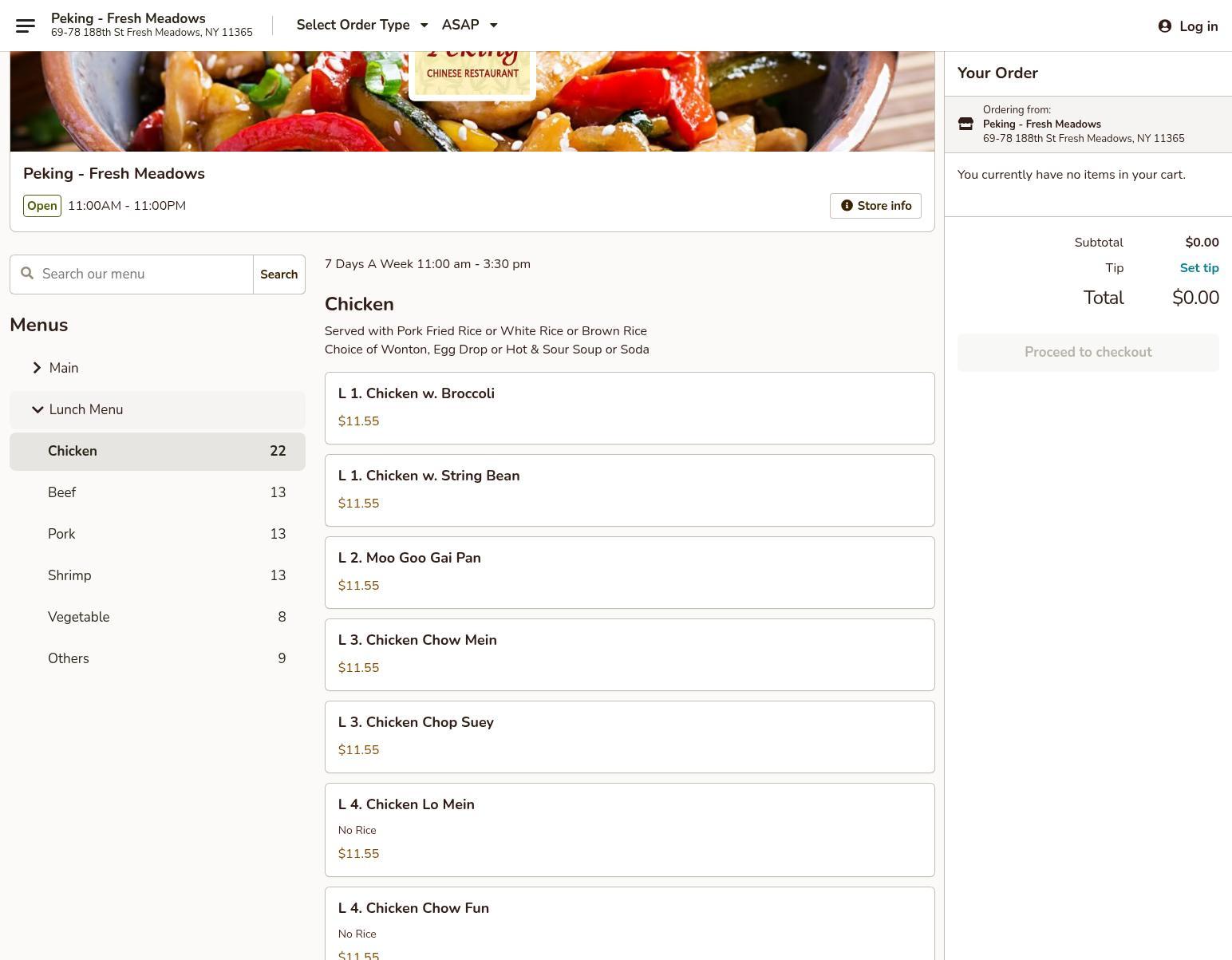
Task: Click the 11:00AM - 11:00PM hours text
Action: [127, 206]
